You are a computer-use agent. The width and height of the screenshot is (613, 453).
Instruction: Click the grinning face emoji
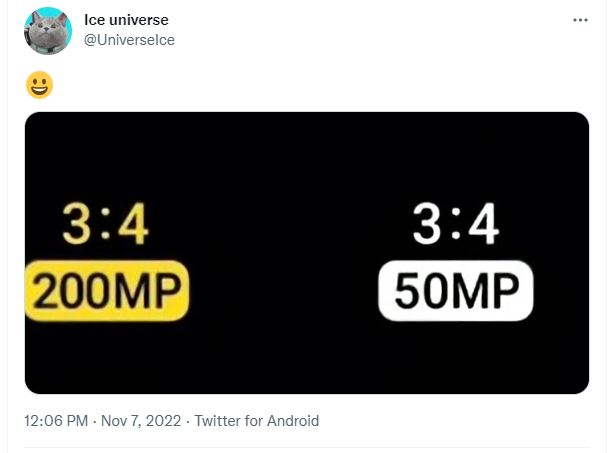point(39,85)
